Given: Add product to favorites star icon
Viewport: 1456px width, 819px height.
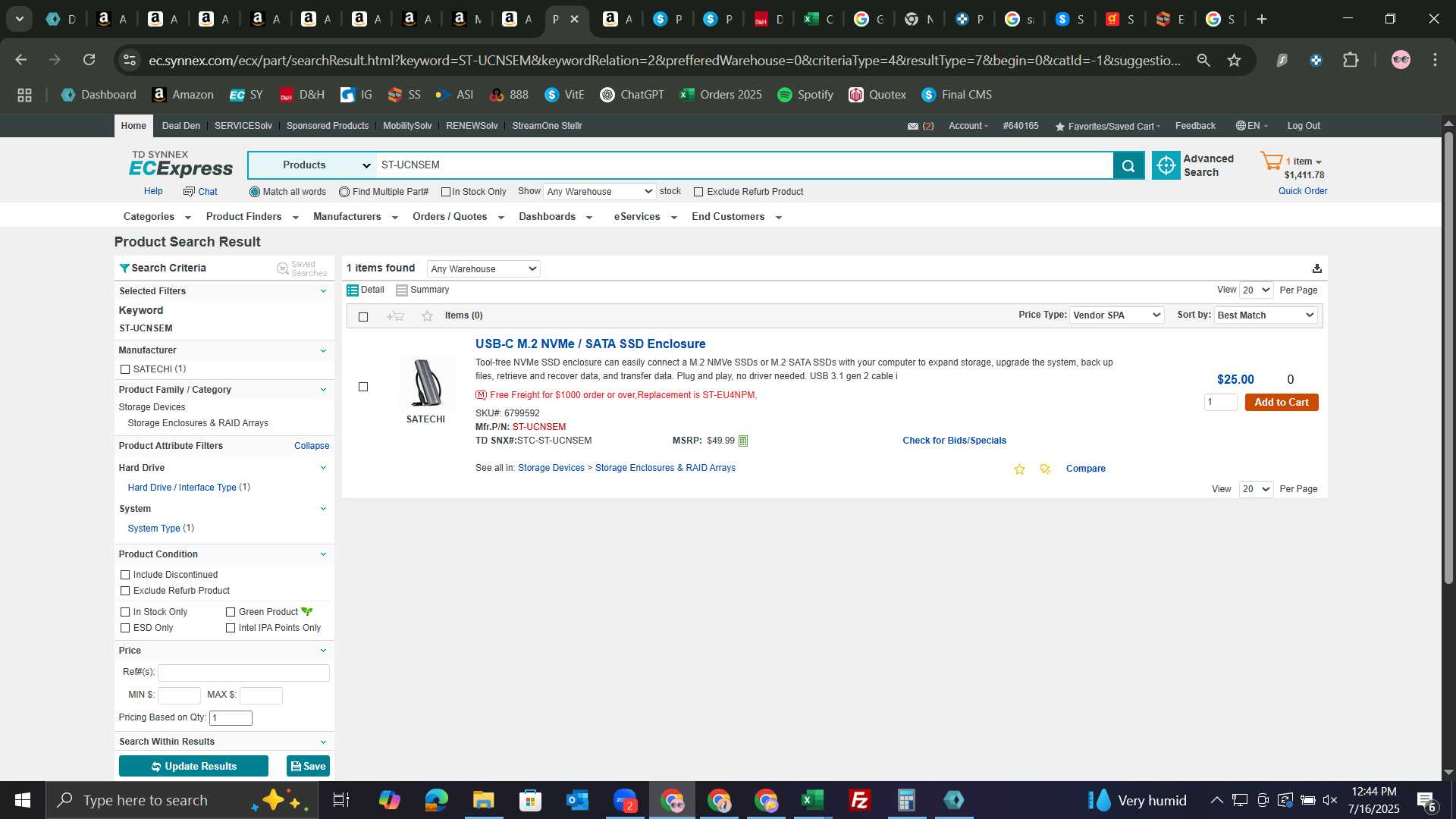Looking at the screenshot, I should (1019, 469).
